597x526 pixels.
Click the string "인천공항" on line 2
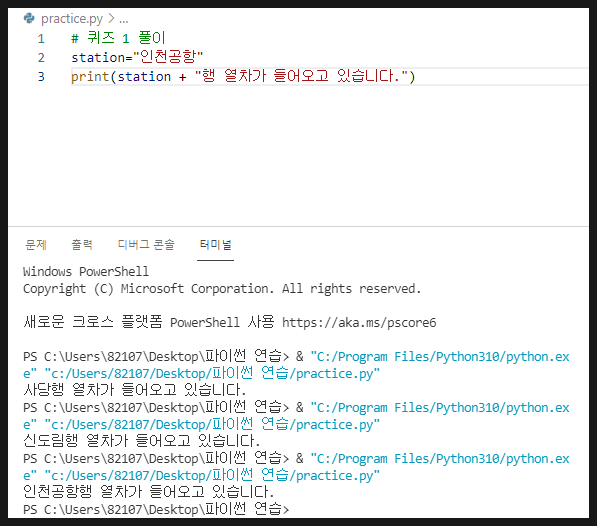[x=168, y=57]
